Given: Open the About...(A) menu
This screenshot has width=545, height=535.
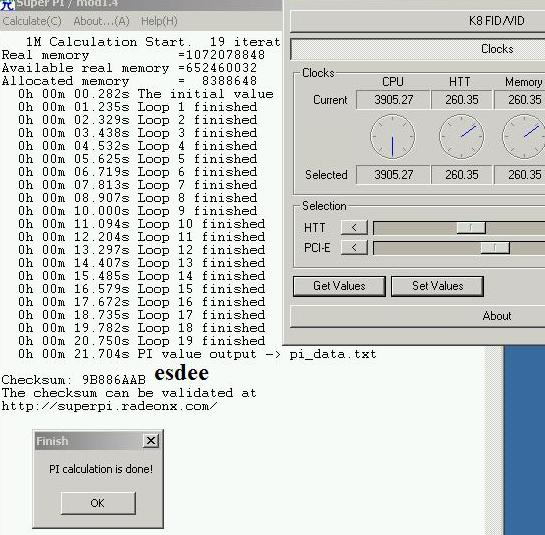Looking at the screenshot, I should click(x=101, y=21).
